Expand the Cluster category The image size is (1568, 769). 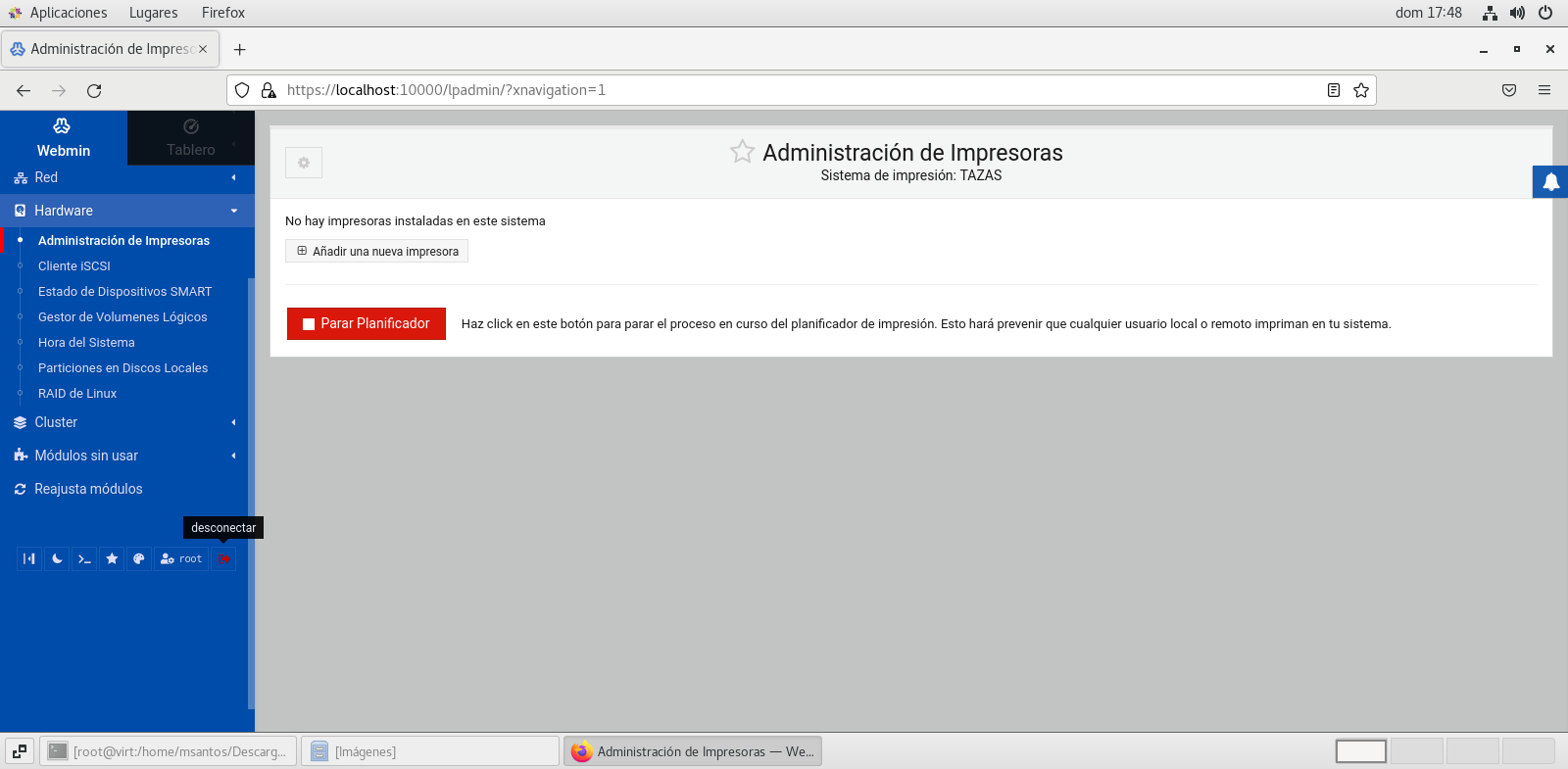point(56,422)
